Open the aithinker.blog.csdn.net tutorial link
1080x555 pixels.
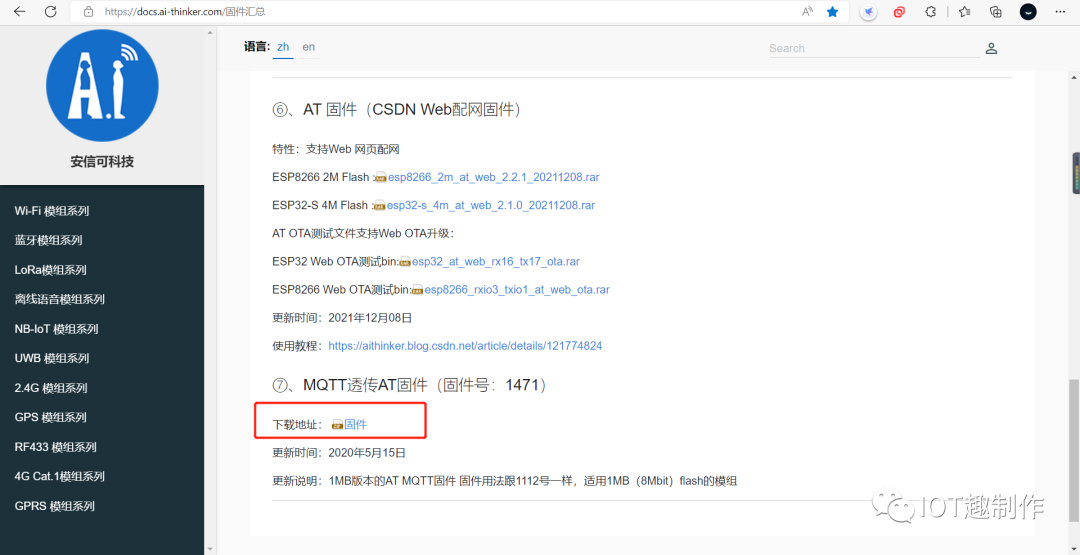click(x=465, y=346)
